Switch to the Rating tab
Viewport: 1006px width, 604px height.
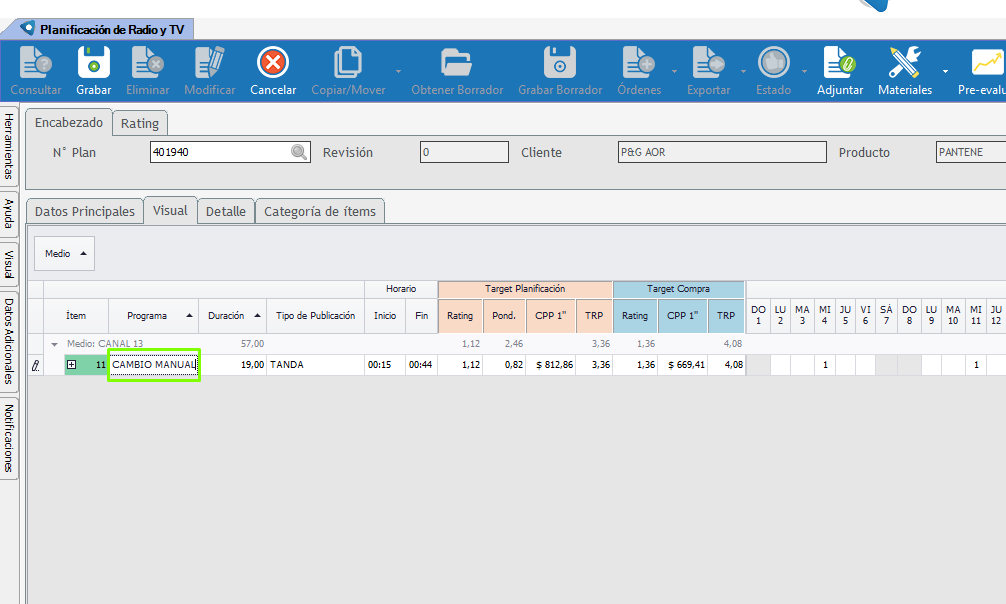point(140,123)
